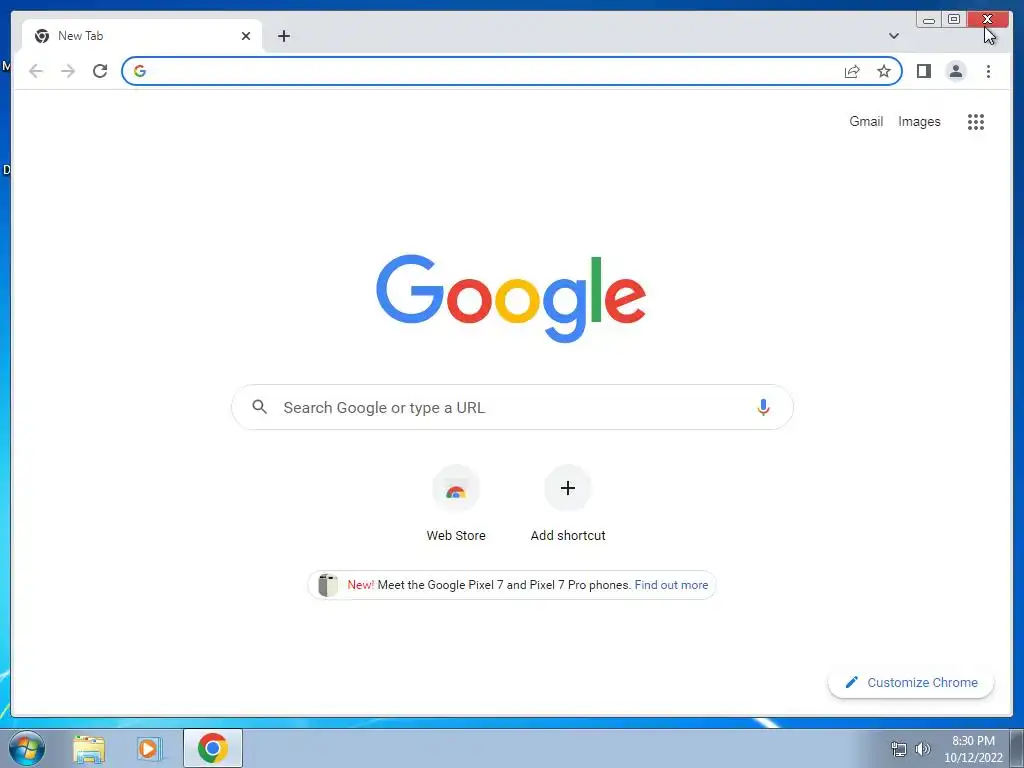Screen dimensions: 1024x768
Task: Click the Google logo
Action: tap(511, 298)
